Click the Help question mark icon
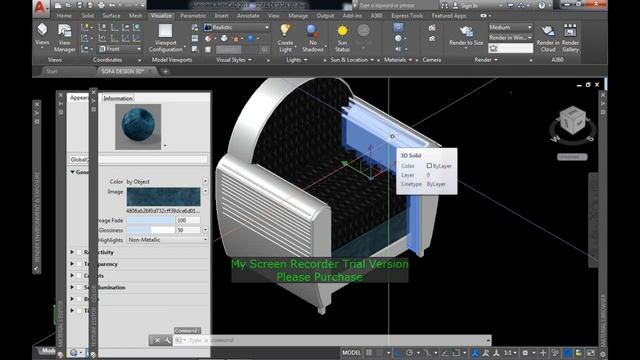640x360 pixels. tap(542, 6)
